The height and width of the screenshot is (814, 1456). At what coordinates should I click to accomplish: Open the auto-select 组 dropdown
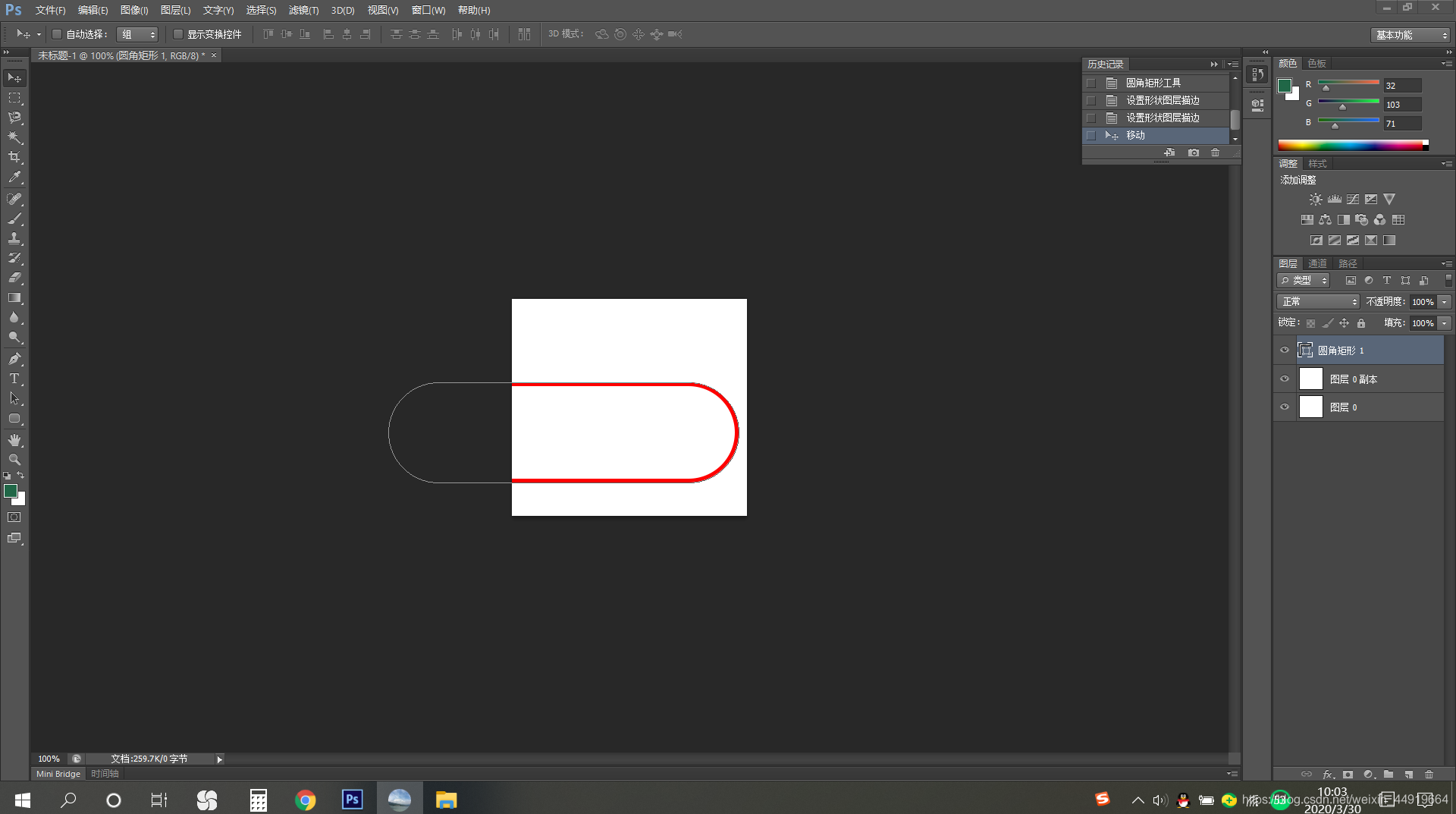[x=137, y=34]
